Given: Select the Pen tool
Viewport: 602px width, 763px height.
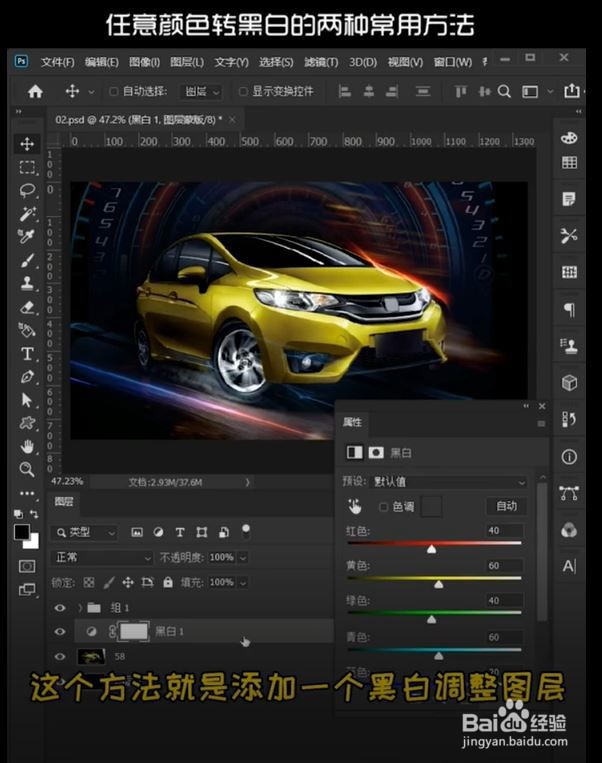Looking at the screenshot, I should [x=27, y=377].
